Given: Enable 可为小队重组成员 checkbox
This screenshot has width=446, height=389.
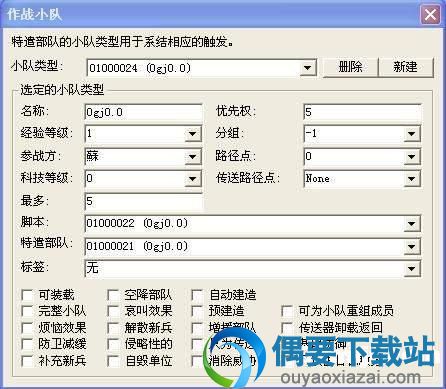Looking at the screenshot, I should coord(287,311).
